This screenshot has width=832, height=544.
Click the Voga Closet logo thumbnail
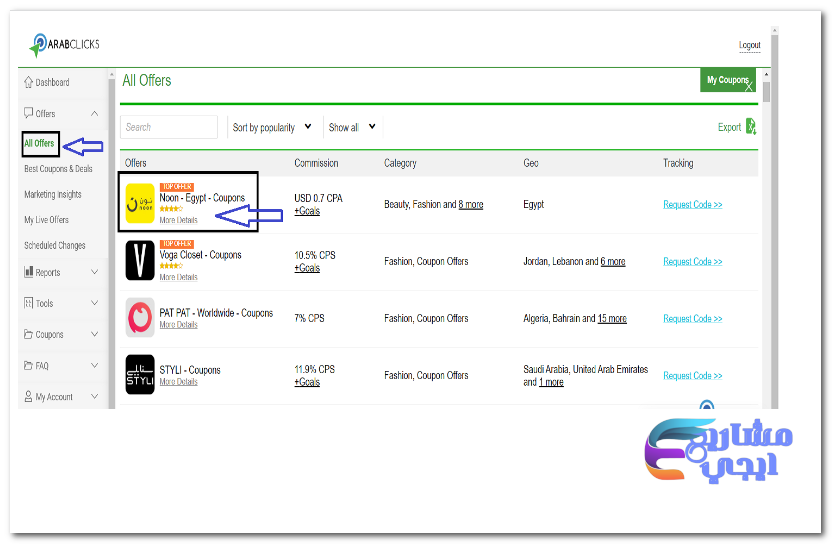140,260
